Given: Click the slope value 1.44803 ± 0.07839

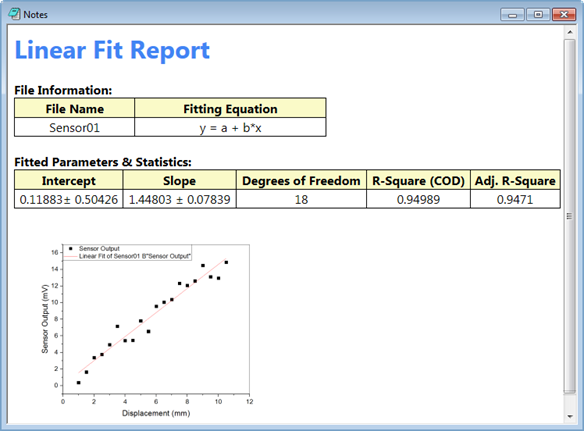Looking at the screenshot, I should (x=180, y=200).
